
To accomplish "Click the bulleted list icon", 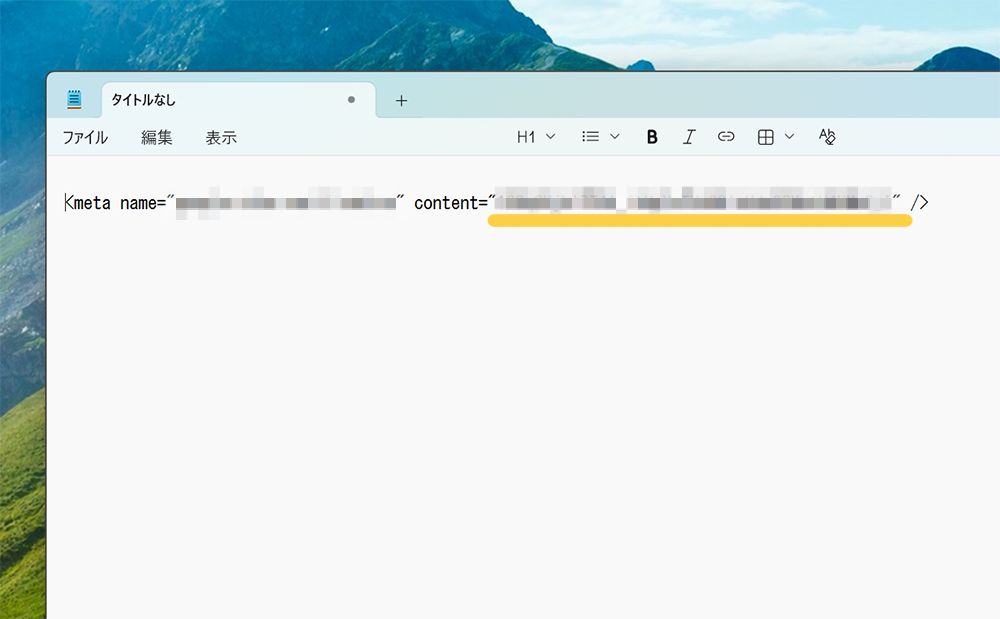I will pos(591,136).
